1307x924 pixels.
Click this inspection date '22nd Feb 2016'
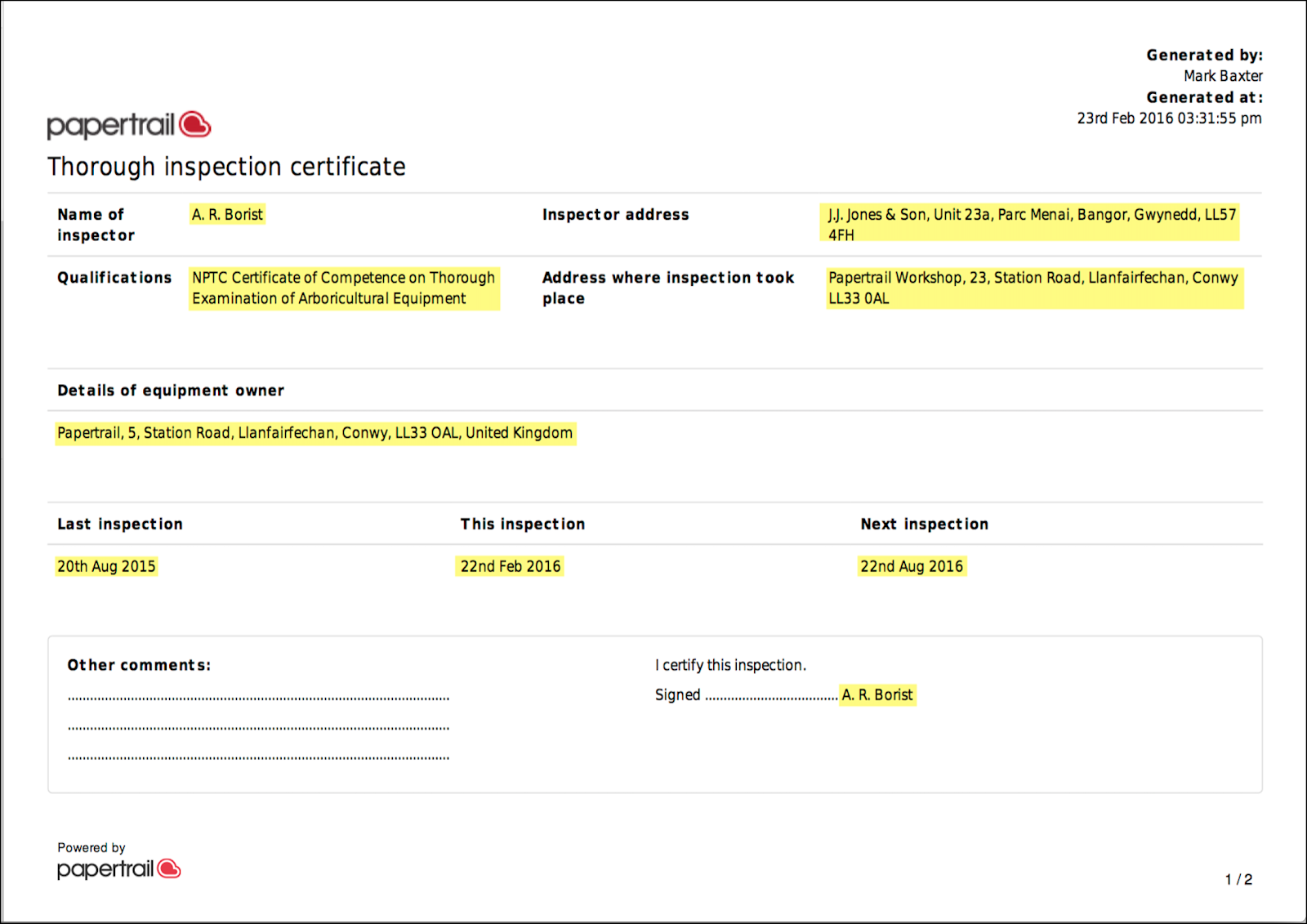tap(511, 566)
